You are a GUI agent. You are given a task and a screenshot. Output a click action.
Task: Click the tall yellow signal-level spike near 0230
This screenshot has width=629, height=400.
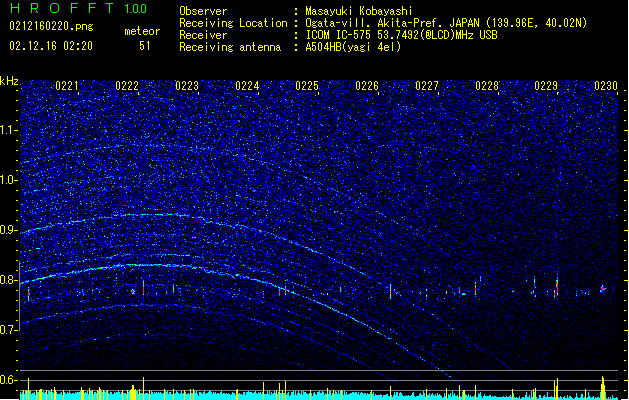coord(603,388)
